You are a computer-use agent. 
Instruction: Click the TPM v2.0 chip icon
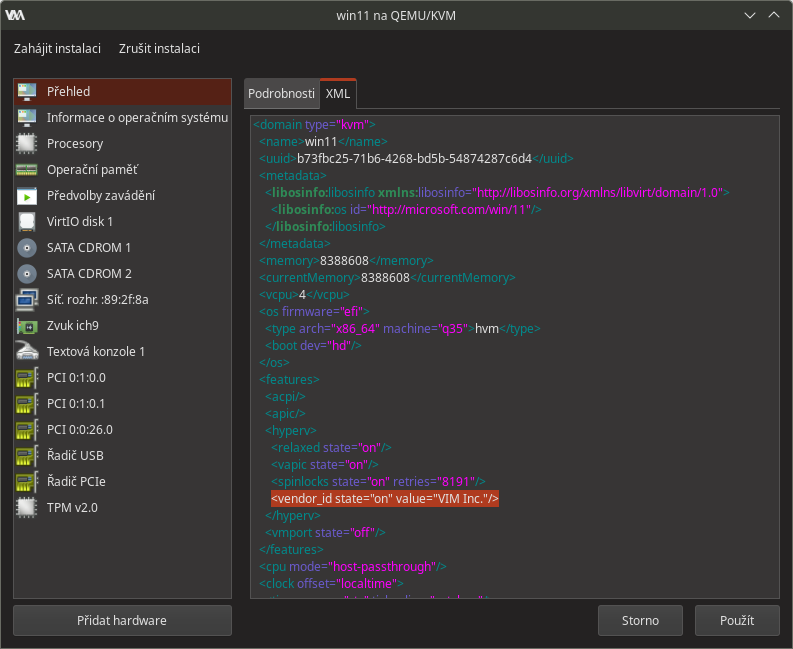coord(27,508)
